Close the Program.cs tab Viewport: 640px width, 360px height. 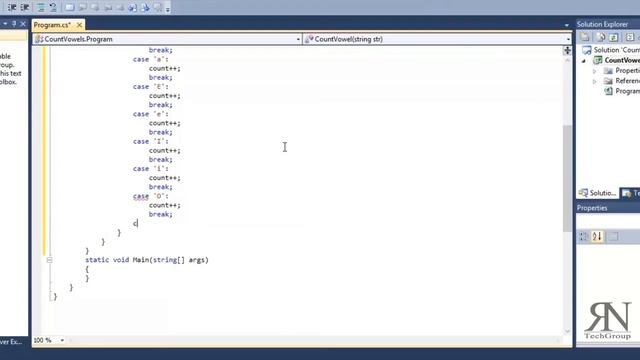(x=79, y=25)
